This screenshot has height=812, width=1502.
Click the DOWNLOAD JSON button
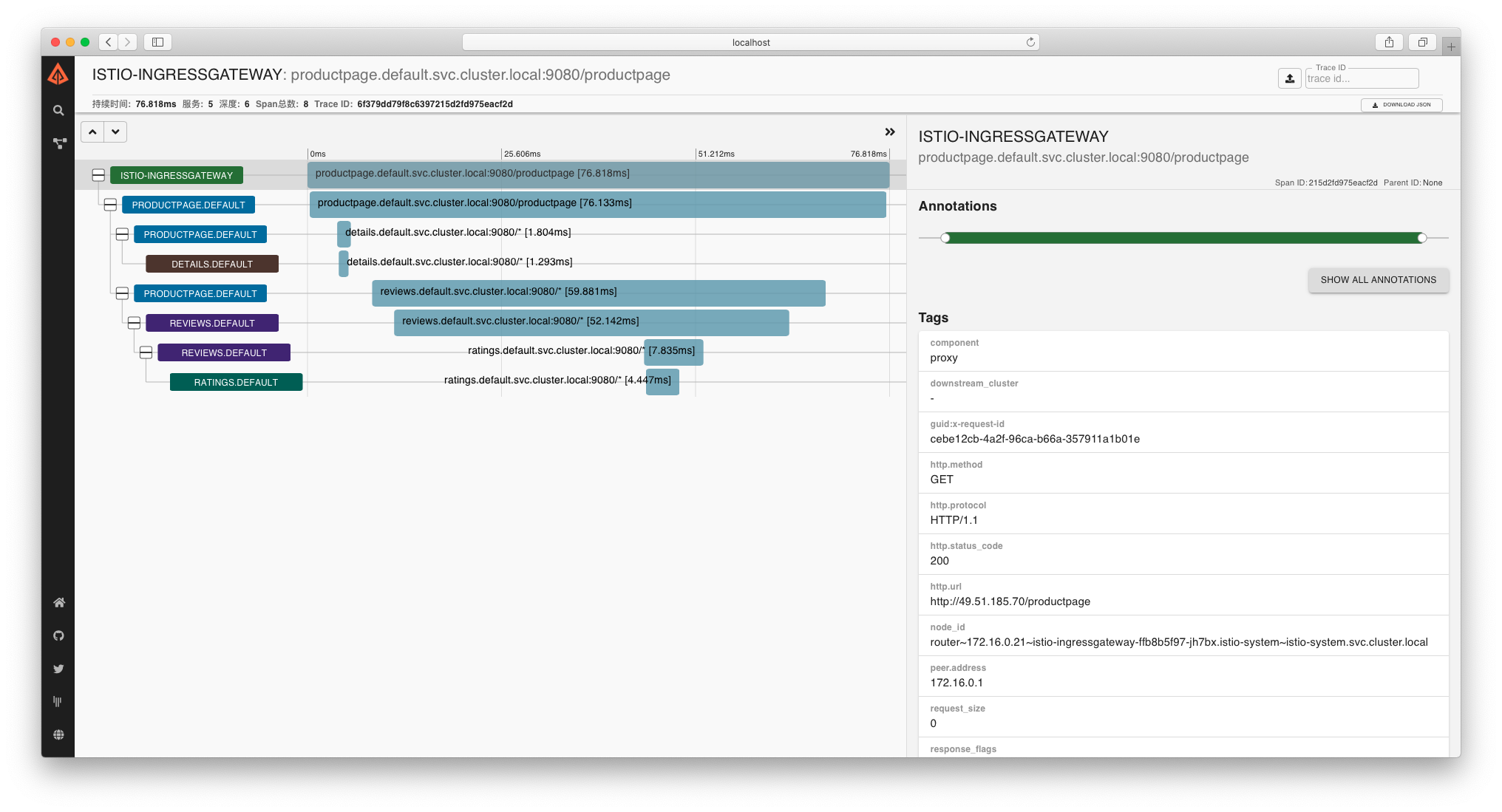1401,105
